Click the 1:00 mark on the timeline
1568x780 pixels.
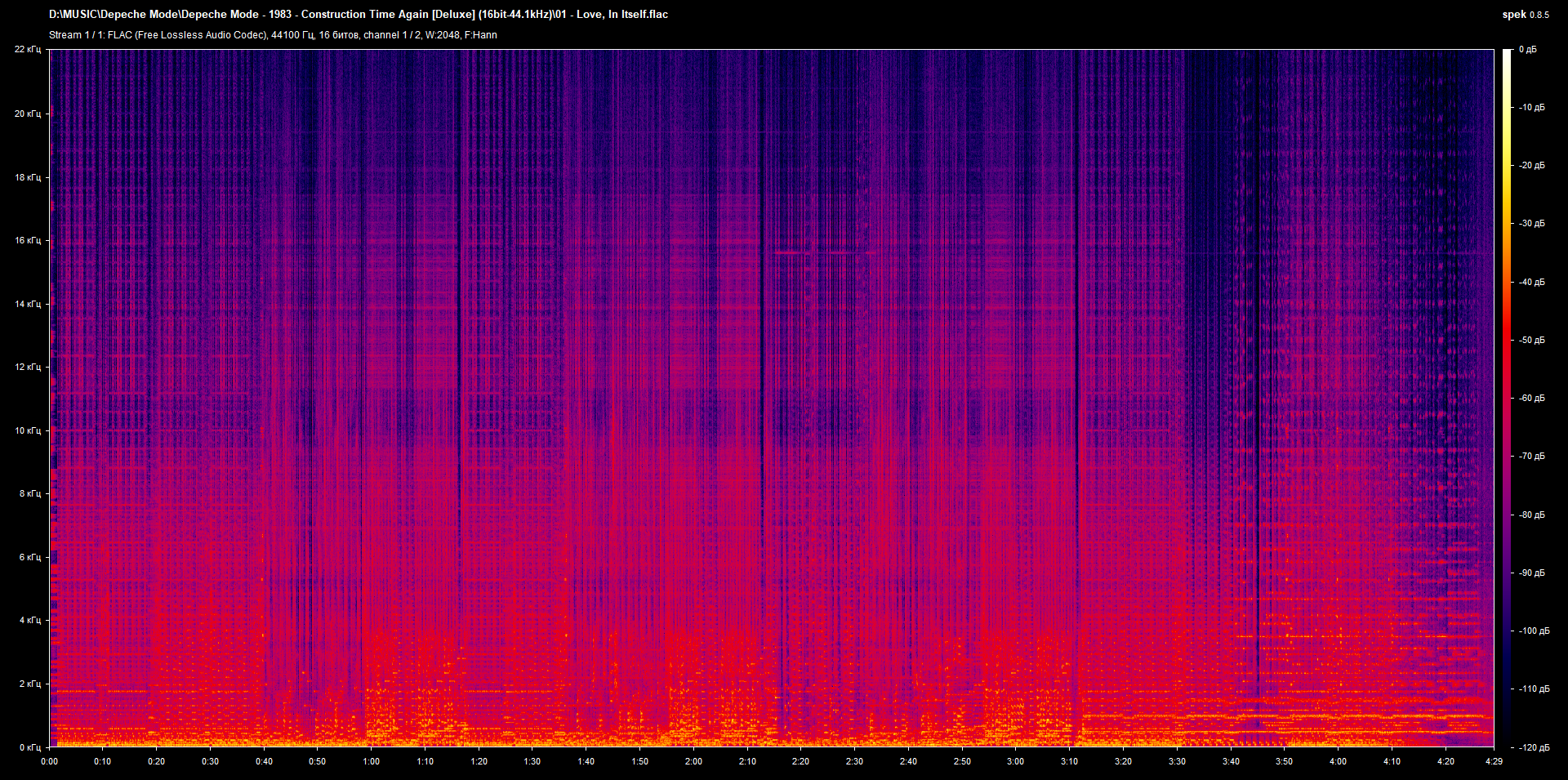(x=372, y=761)
